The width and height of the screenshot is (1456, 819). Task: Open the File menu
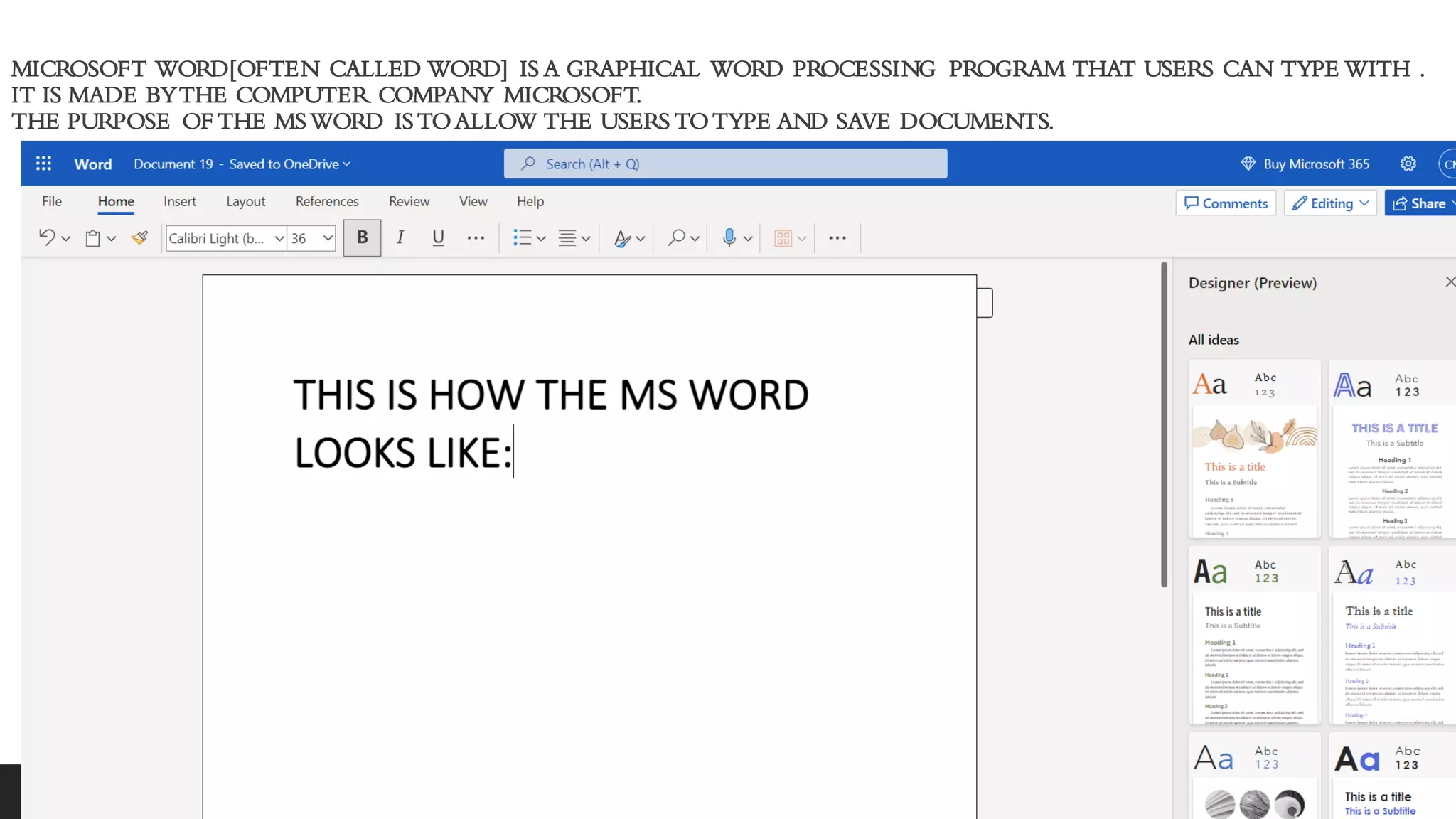52,201
